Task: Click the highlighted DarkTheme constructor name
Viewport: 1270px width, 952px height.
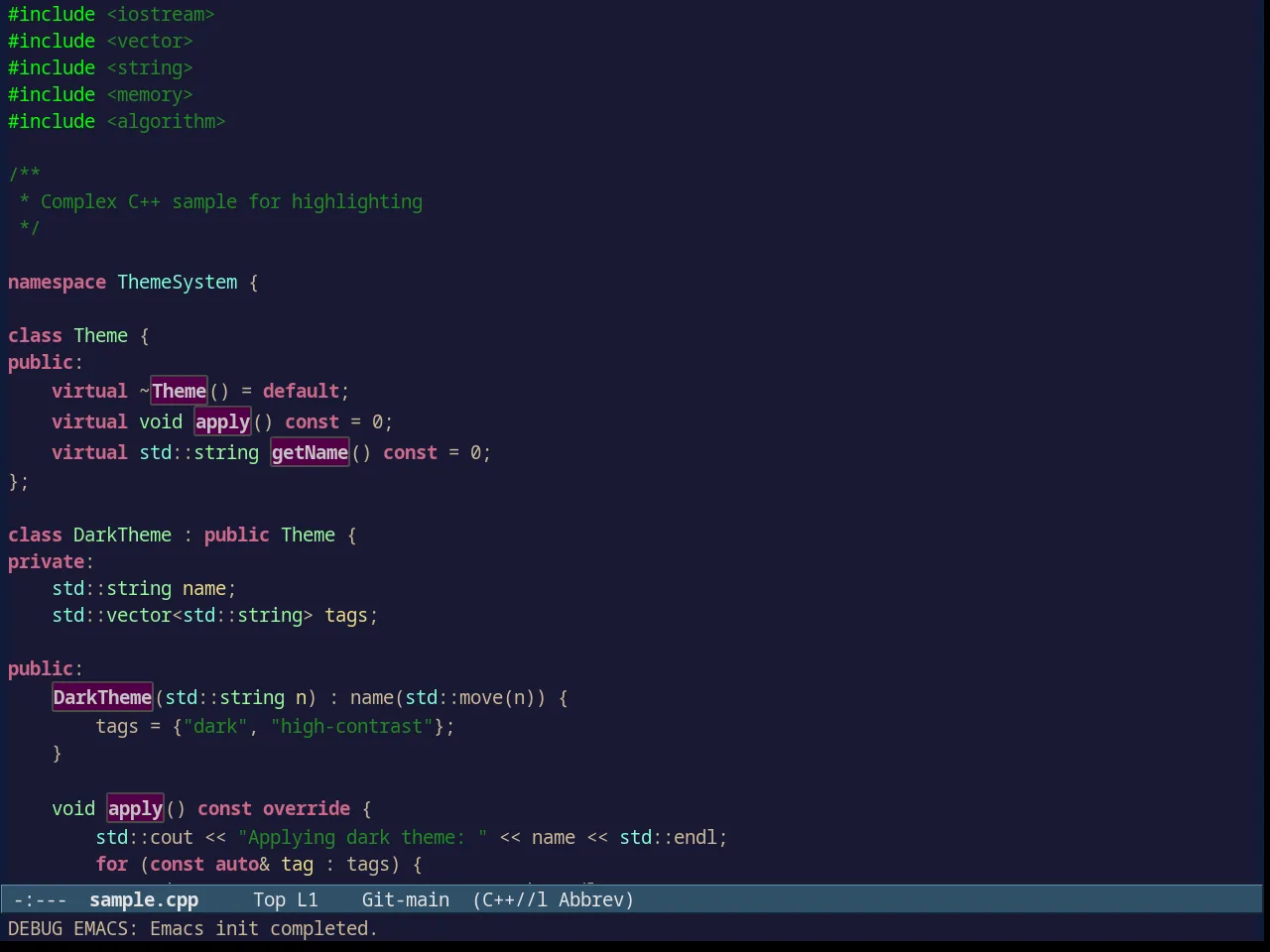Action: [x=102, y=697]
